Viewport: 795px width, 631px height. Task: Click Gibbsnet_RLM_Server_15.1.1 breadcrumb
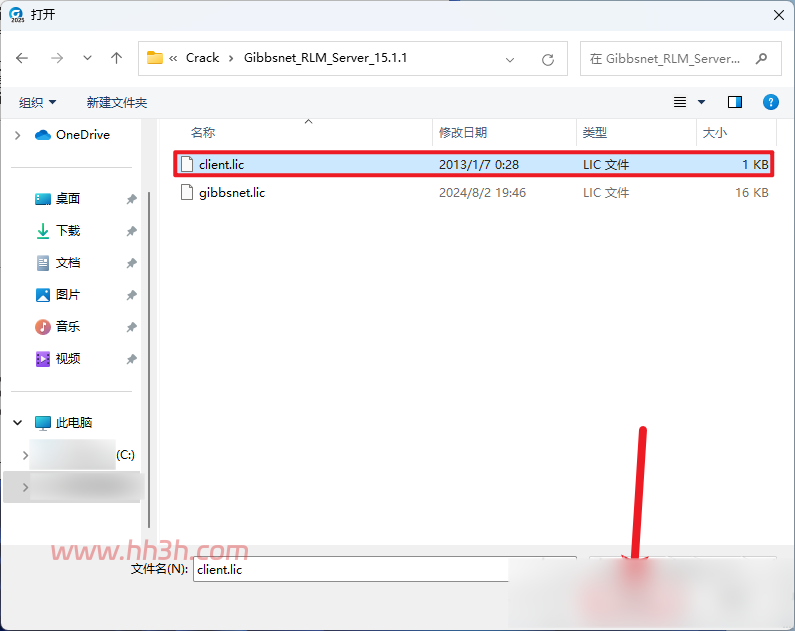326,58
